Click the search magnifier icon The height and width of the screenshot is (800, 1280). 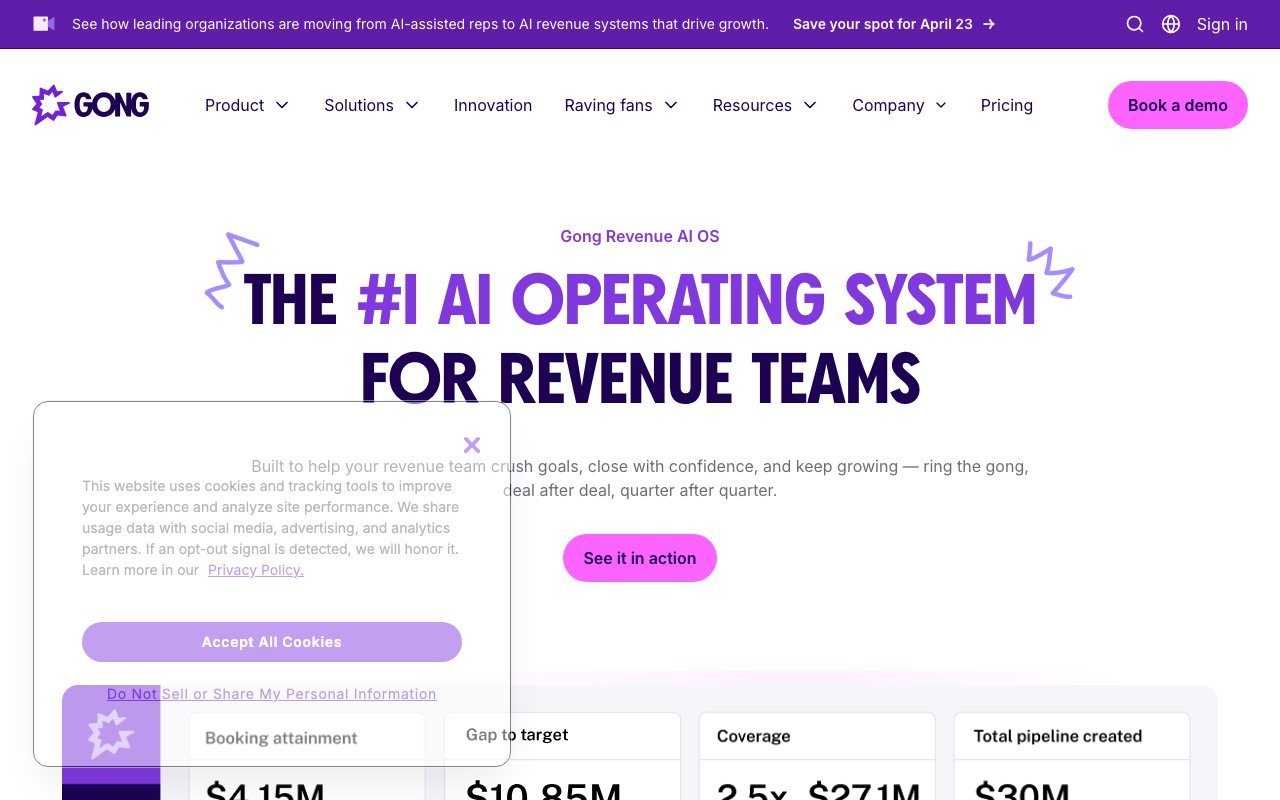coord(1135,24)
